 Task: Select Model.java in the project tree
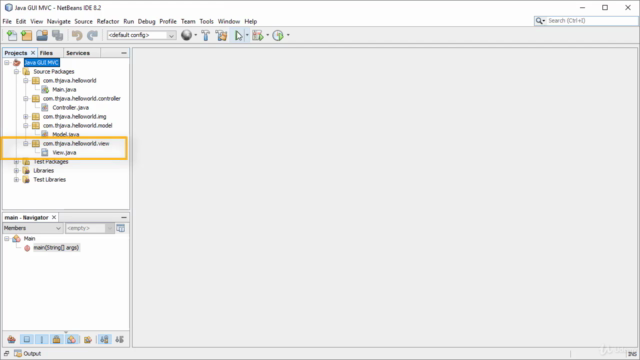(x=65, y=134)
